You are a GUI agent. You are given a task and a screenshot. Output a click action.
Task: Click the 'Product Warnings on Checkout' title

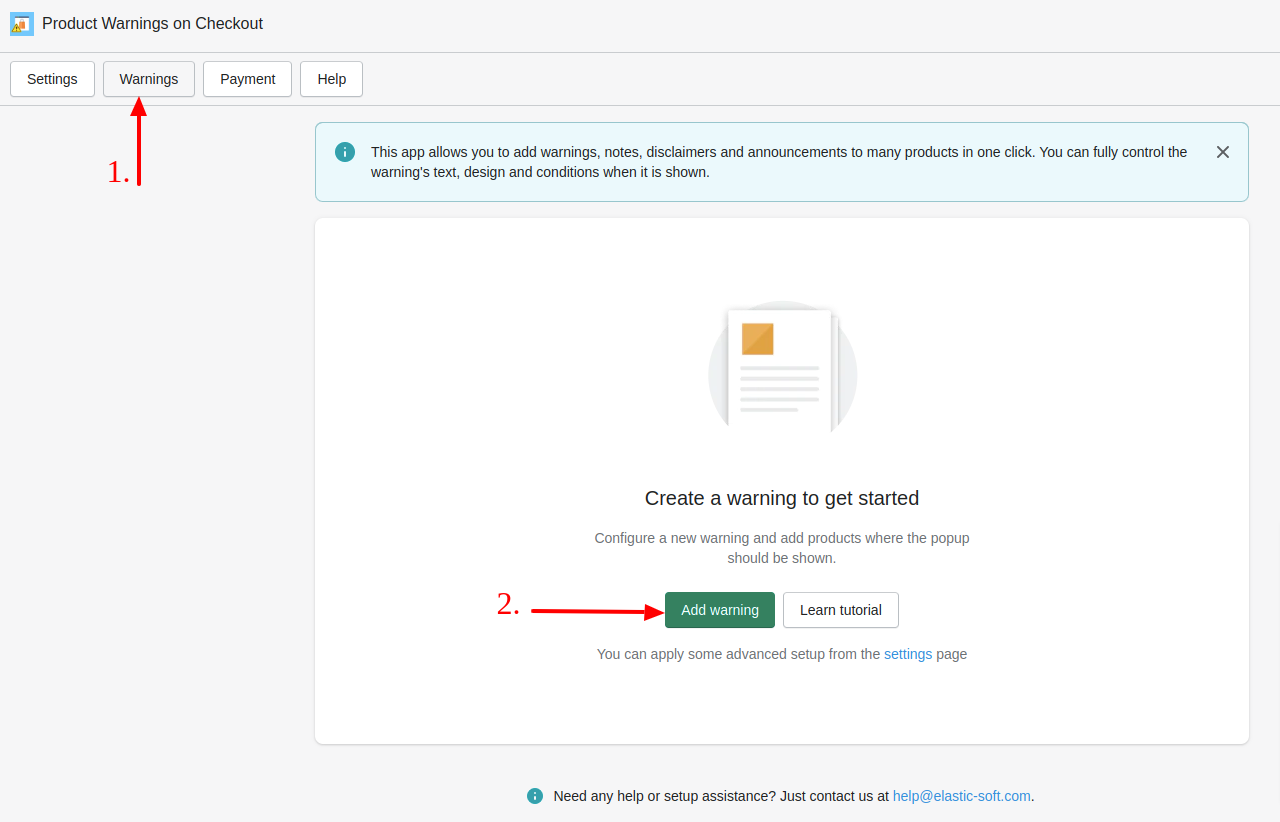click(x=152, y=24)
